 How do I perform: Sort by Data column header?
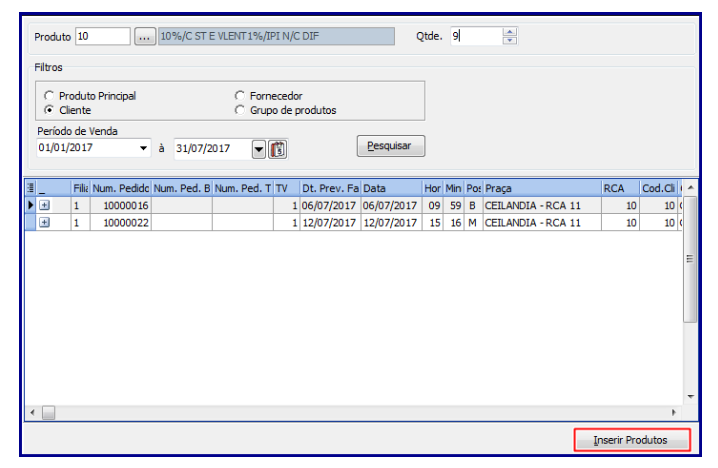point(392,188)
